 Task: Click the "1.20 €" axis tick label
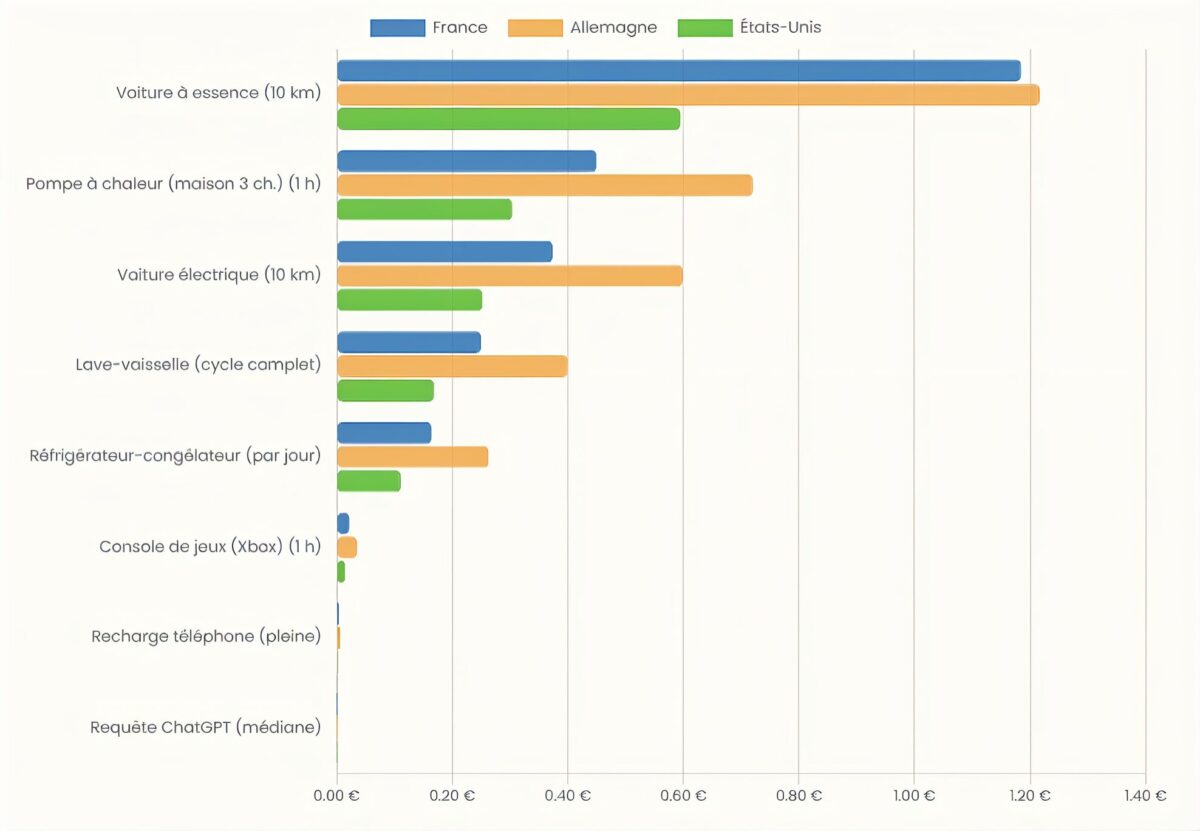(x=1030, y=796)
